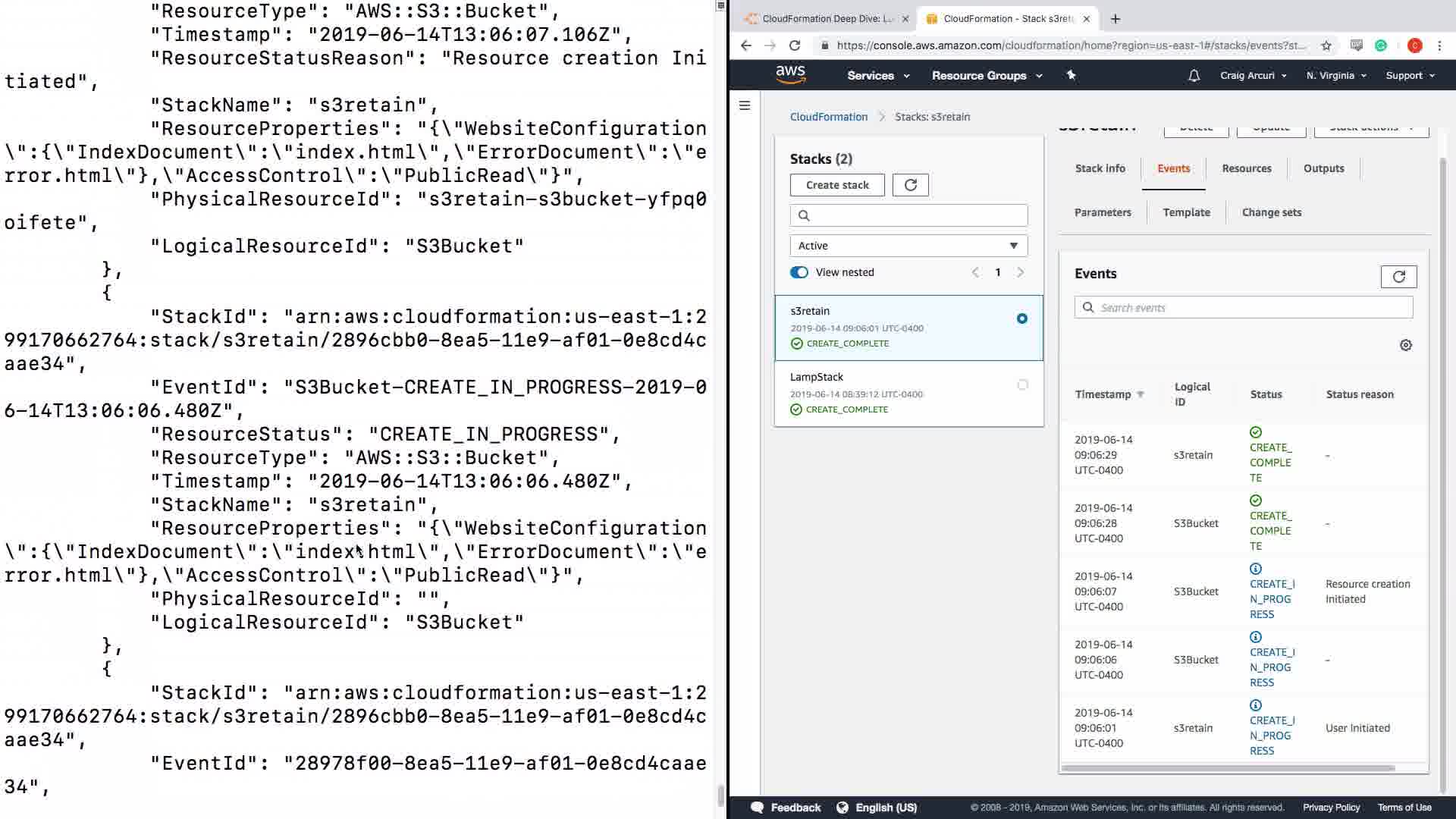Click the pin shortcuts icon

click(1071, 75)
